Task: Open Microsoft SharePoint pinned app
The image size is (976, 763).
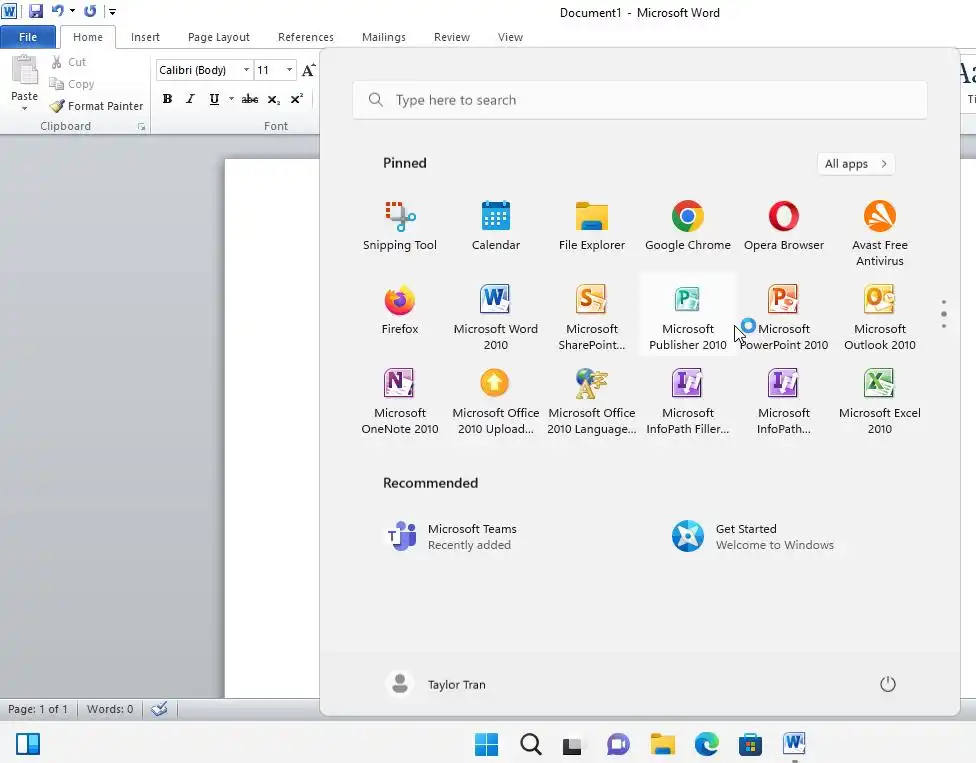Action: coord(591,317)
